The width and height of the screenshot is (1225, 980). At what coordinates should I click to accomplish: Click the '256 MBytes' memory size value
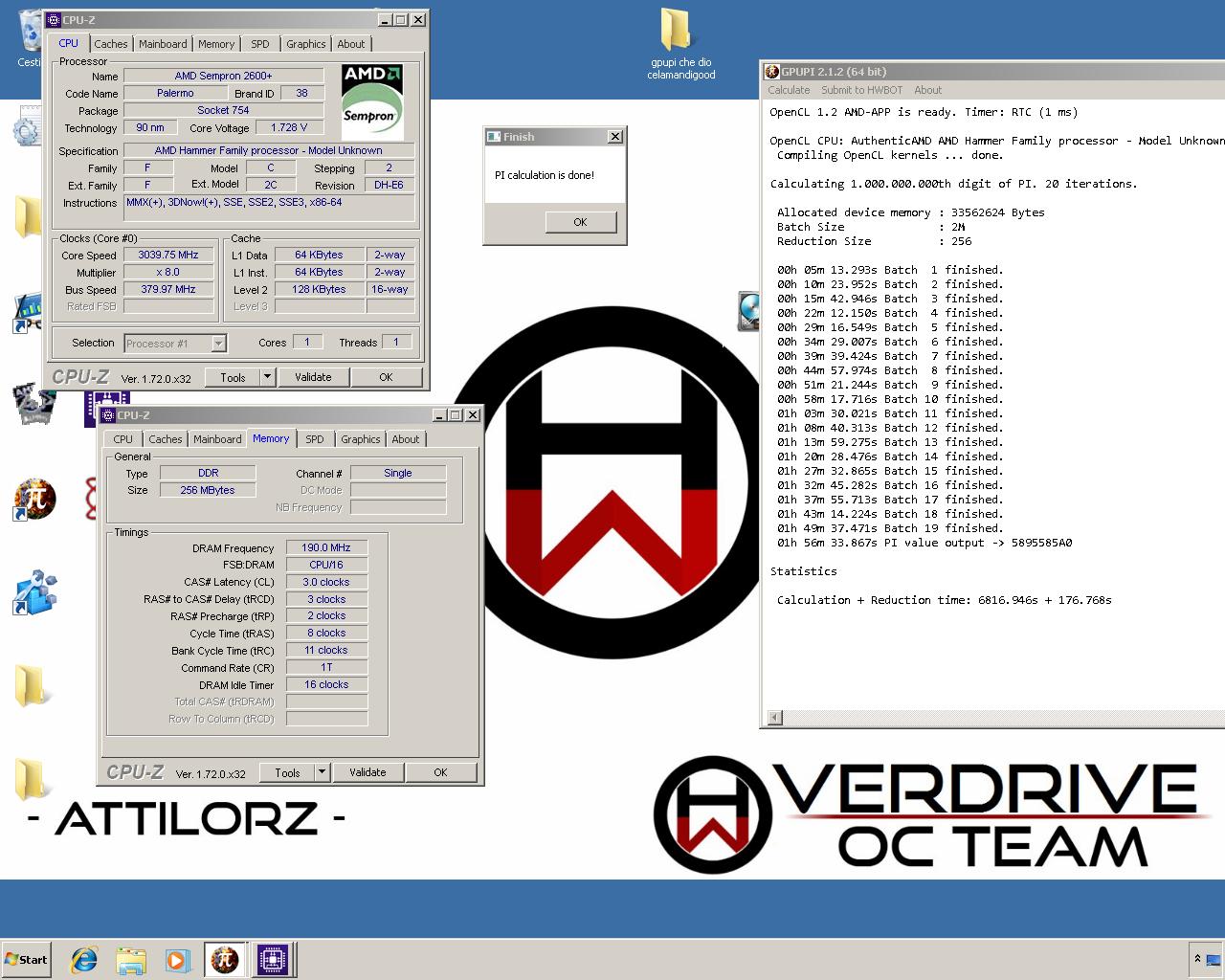[208, 490]
